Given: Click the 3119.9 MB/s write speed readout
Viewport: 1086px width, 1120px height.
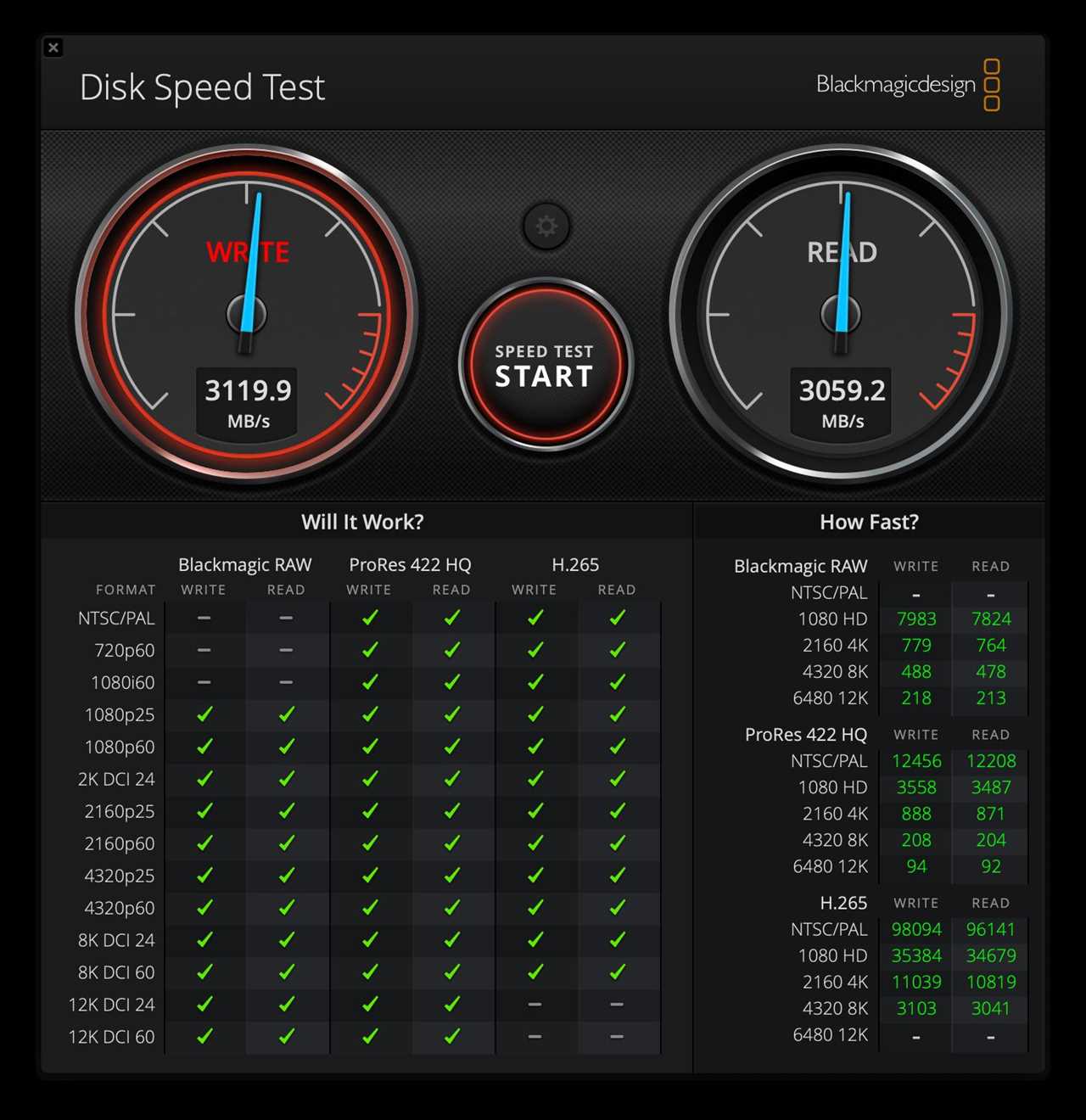Looking at the screenshot, I should coord(248,403).
